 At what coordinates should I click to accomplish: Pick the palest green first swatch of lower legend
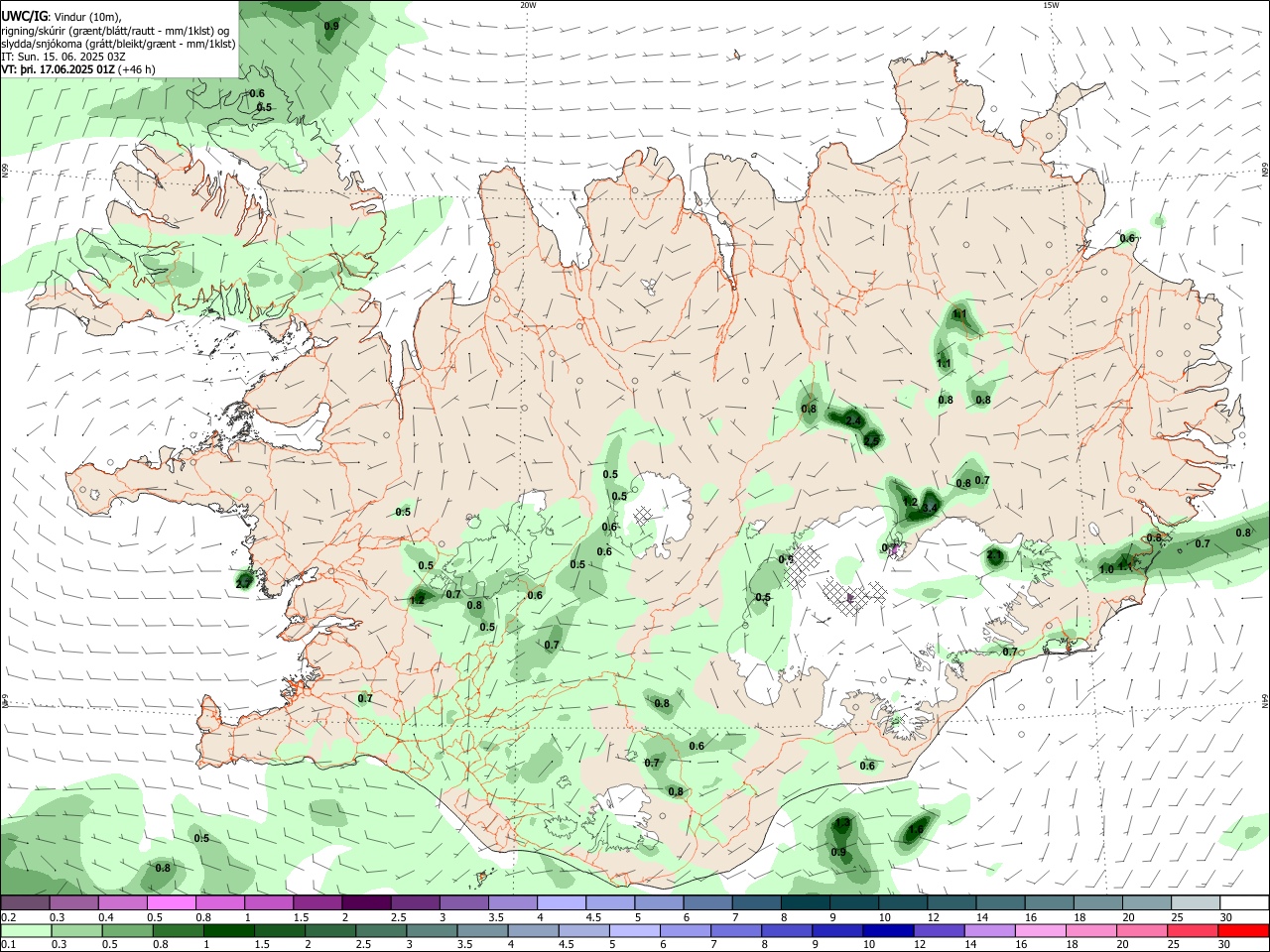tap(26, 930)
